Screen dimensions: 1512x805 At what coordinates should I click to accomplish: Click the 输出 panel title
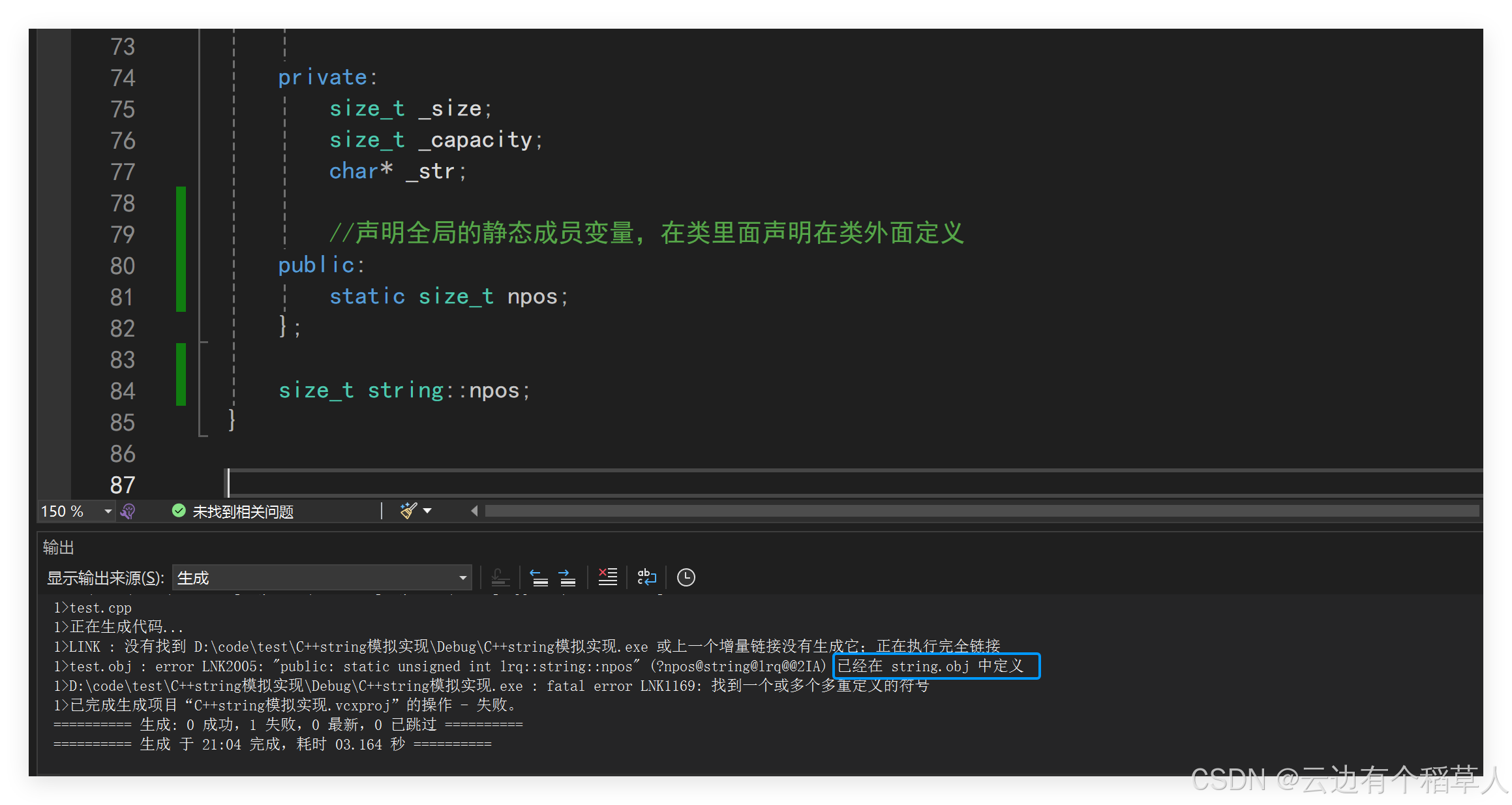58,547
